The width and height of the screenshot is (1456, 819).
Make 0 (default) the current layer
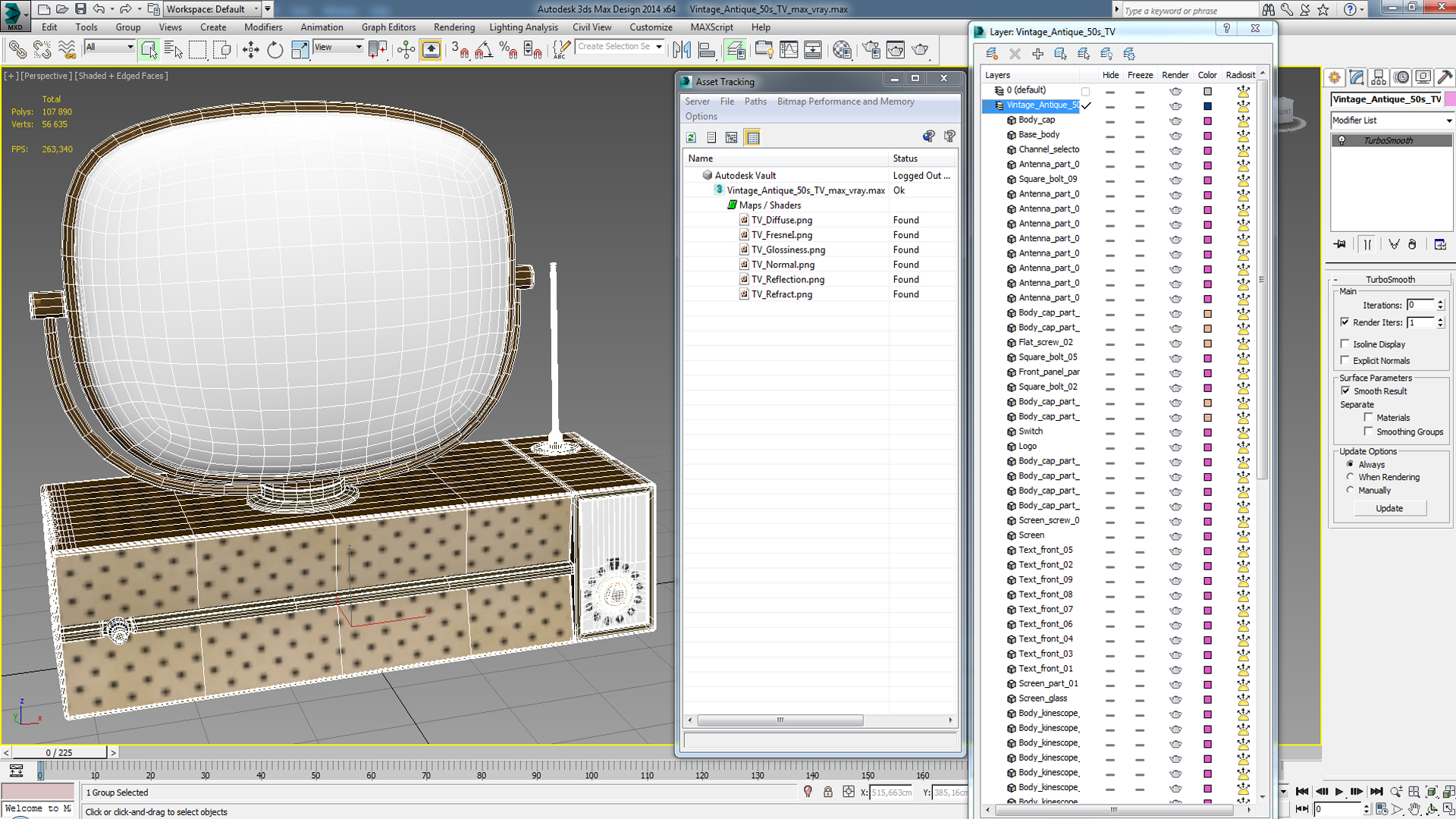[1086, 91]
